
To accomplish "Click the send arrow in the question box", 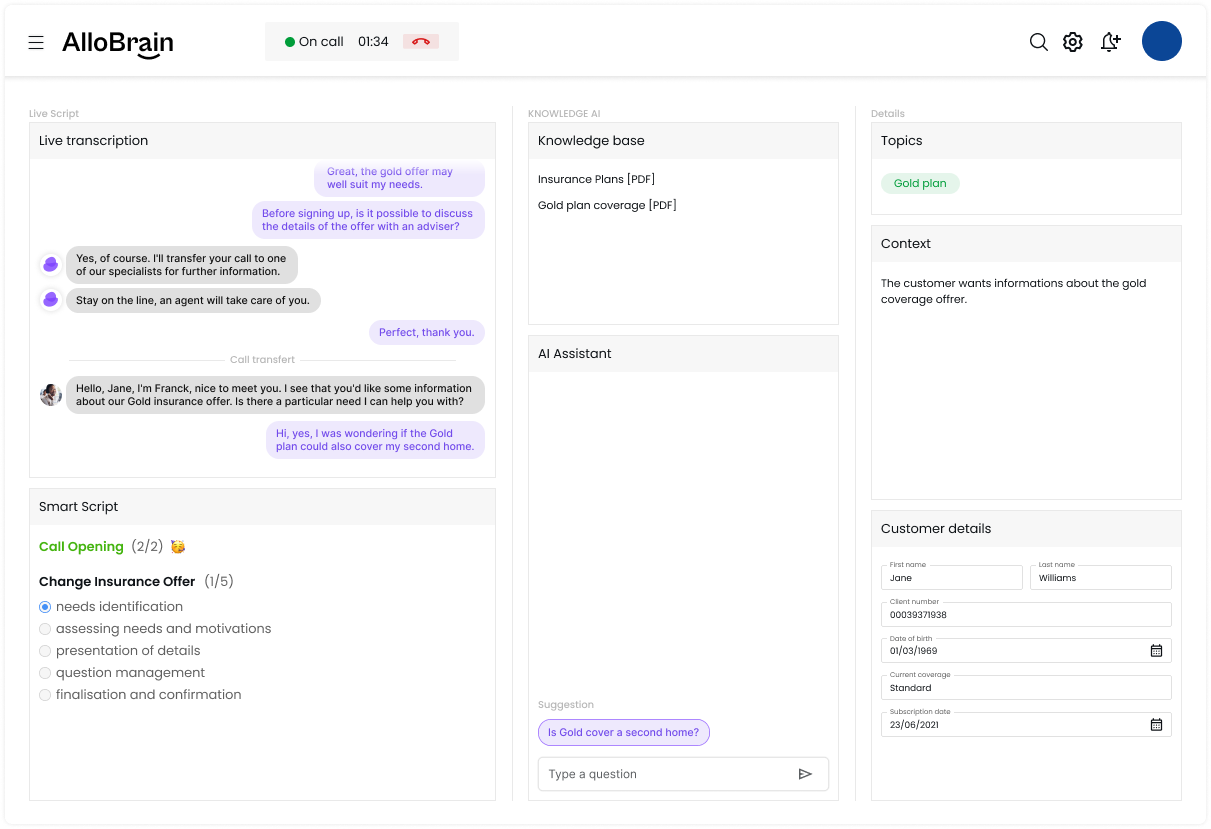I will (x=805, y=774).
